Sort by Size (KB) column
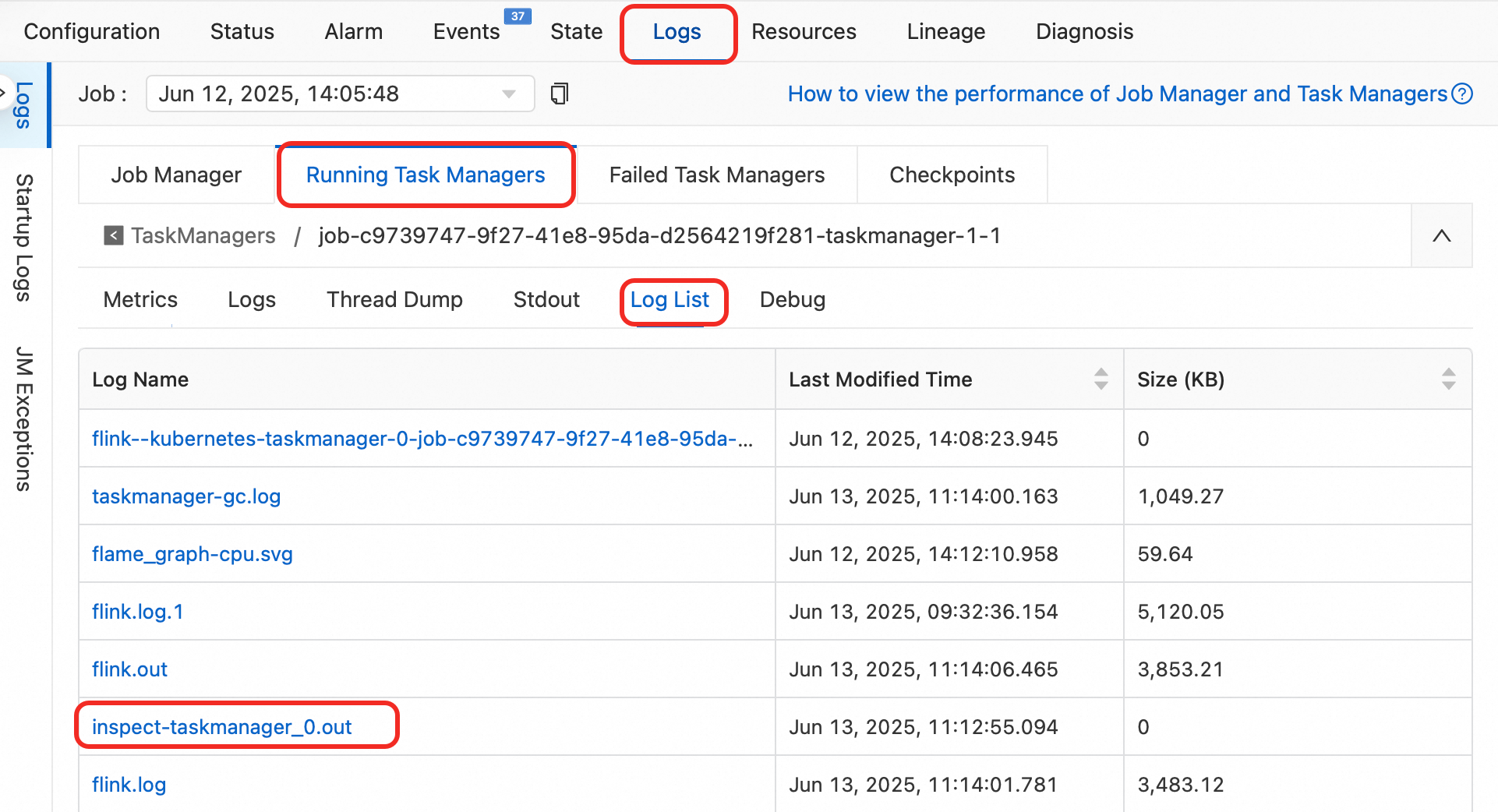 tap(1448, 380)
